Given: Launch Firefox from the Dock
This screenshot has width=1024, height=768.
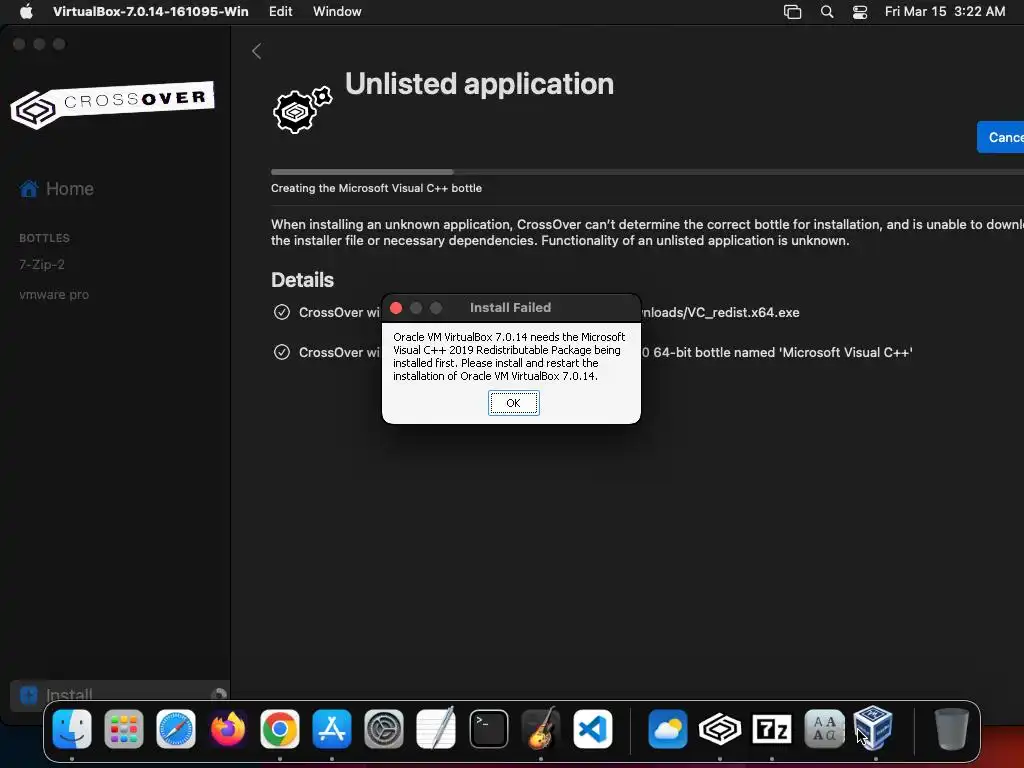Looking at the screenshot, I should coord(228,729).
